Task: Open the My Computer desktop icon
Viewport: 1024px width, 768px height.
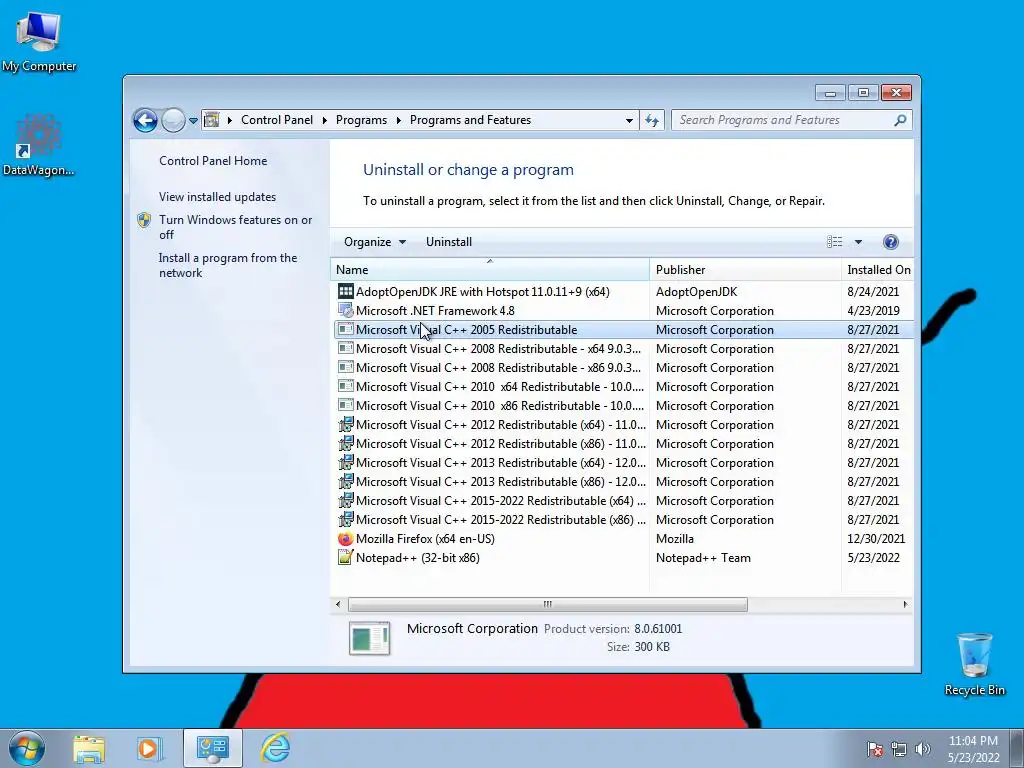Action: click(x=39, y=42)
